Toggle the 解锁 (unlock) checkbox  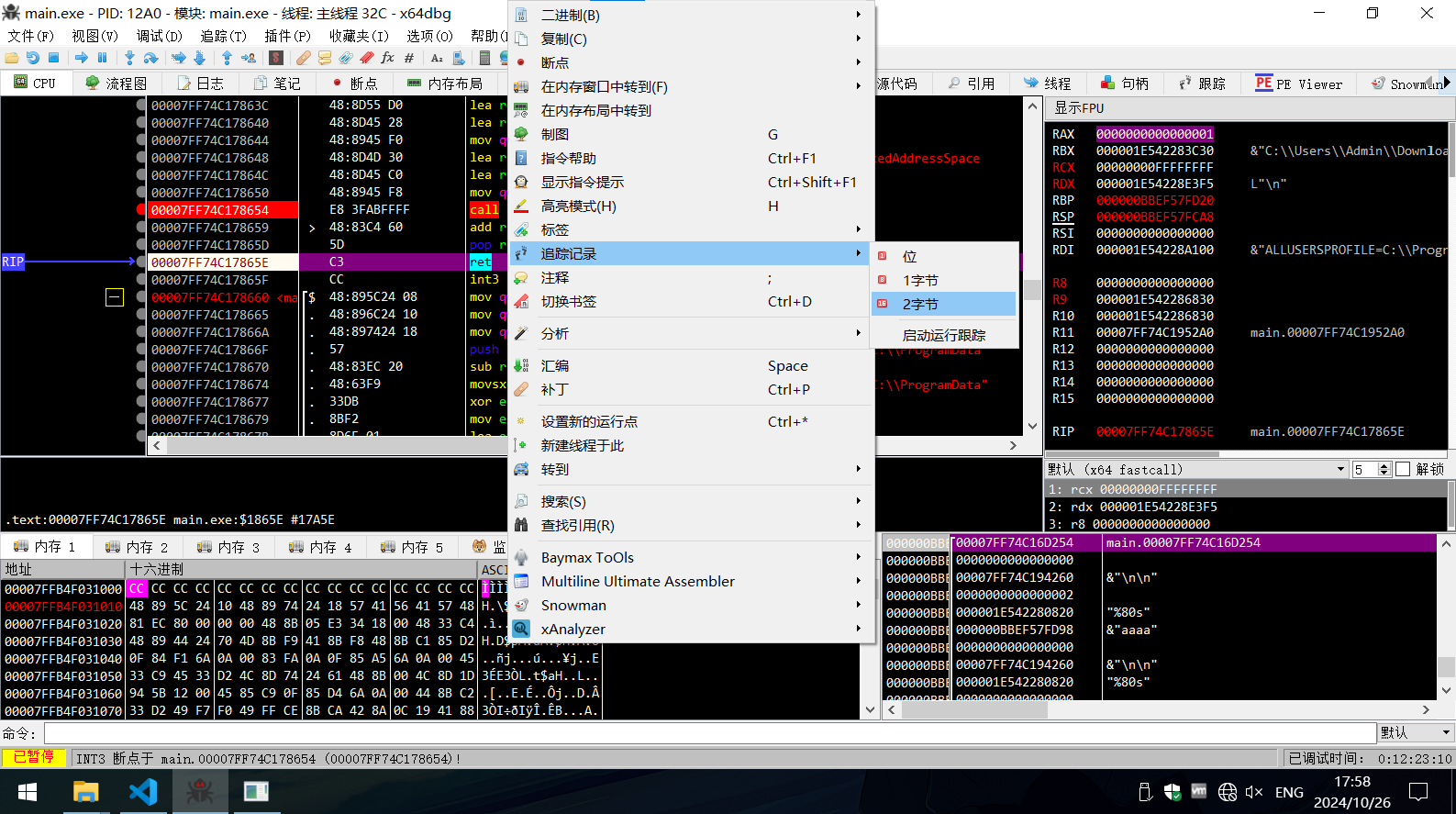point(1402,469)
